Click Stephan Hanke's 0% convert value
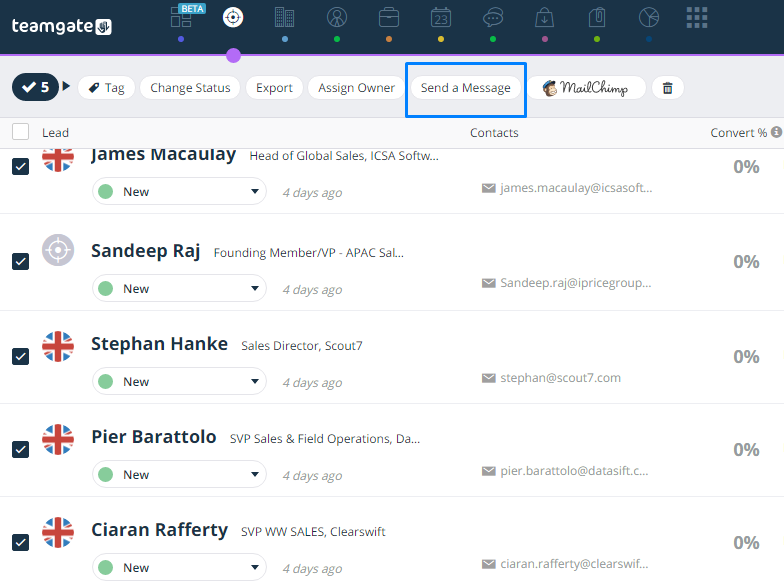This screenshot has width=784, height=587. pos(746,357)
